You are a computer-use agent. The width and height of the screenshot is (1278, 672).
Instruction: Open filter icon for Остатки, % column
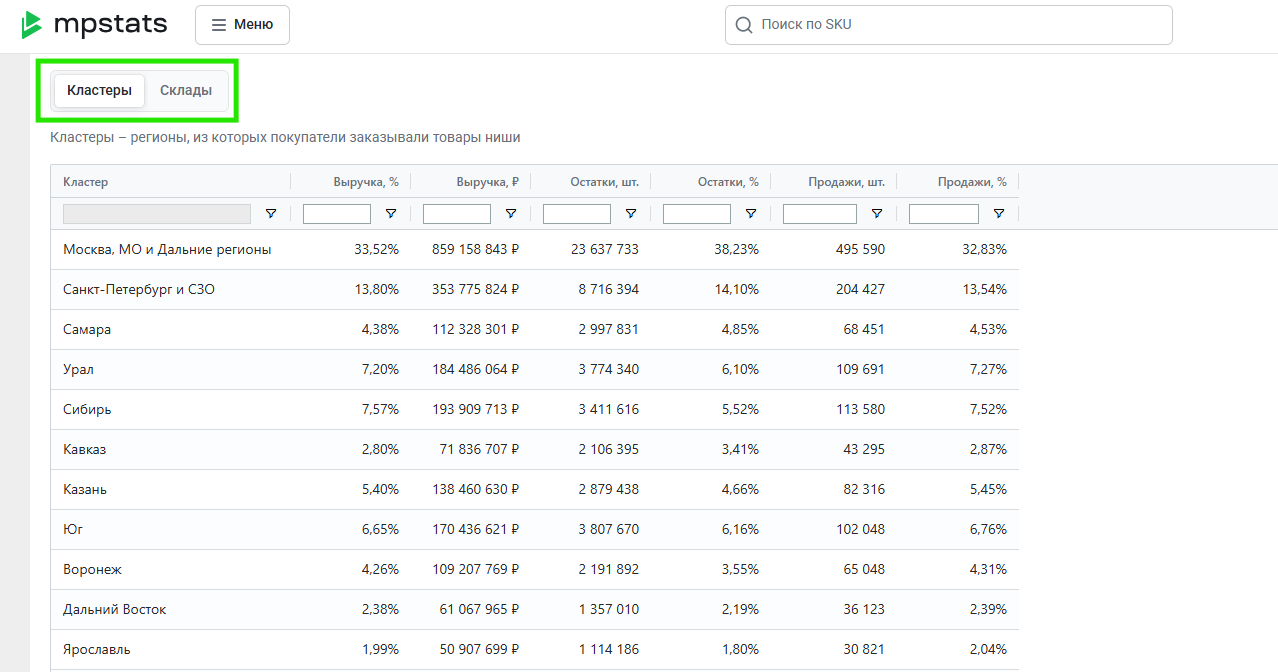[751, 214]
